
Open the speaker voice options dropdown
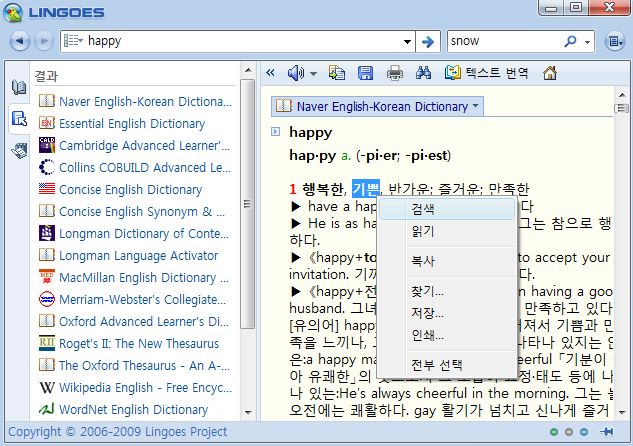point(313,74)
